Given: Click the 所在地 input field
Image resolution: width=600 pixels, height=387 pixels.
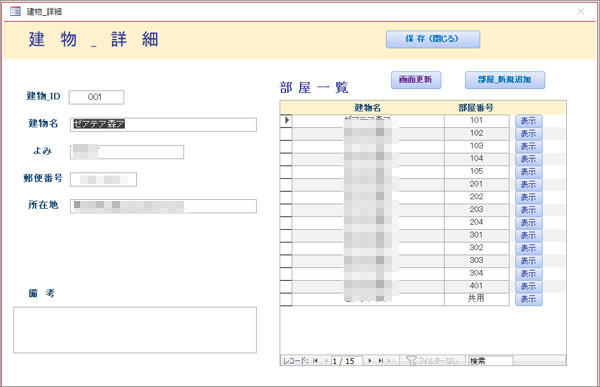Looking at the screenshot, I should 163,206.
